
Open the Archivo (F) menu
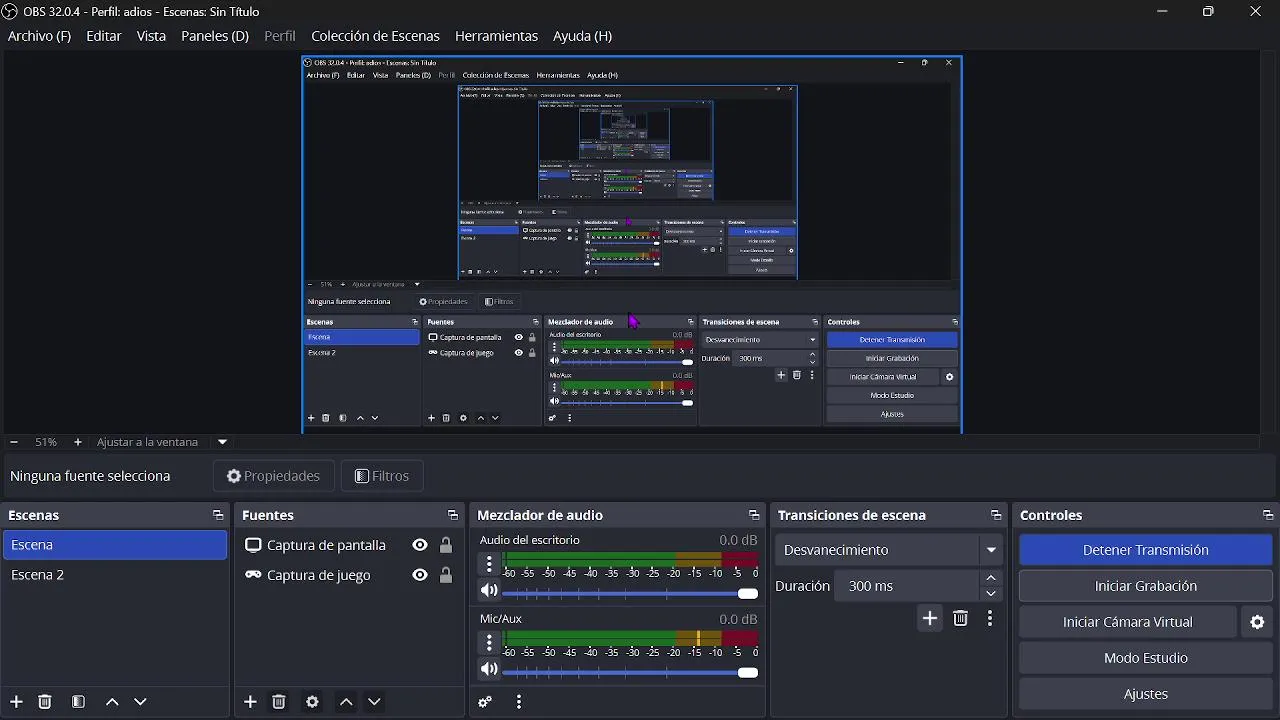click(x=39, y=36)
